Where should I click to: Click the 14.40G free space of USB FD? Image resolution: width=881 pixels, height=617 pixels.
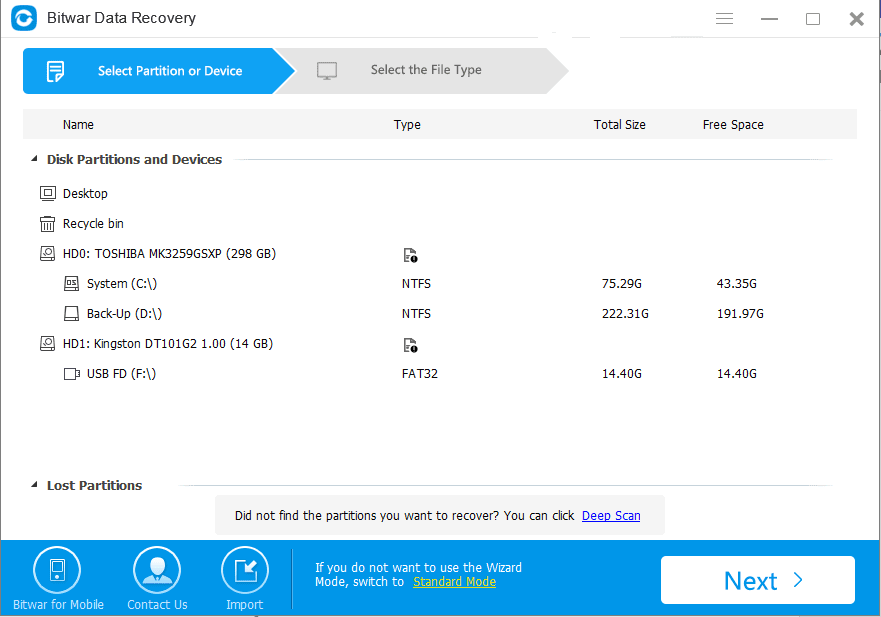click(737, 374)
